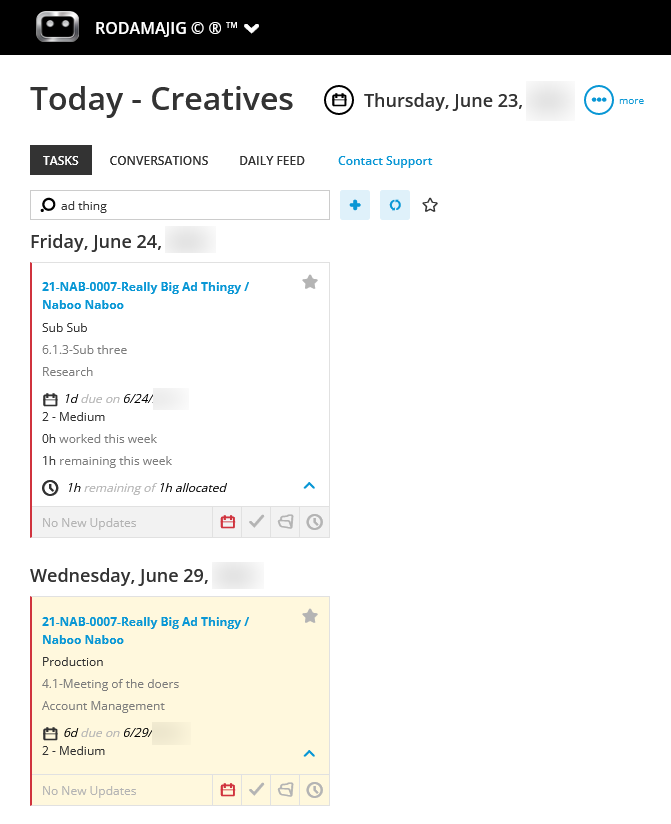Screen dimensions: 671x824
Task: Switch to the CONVERSATIONS tab
Action: coord(159,160)
